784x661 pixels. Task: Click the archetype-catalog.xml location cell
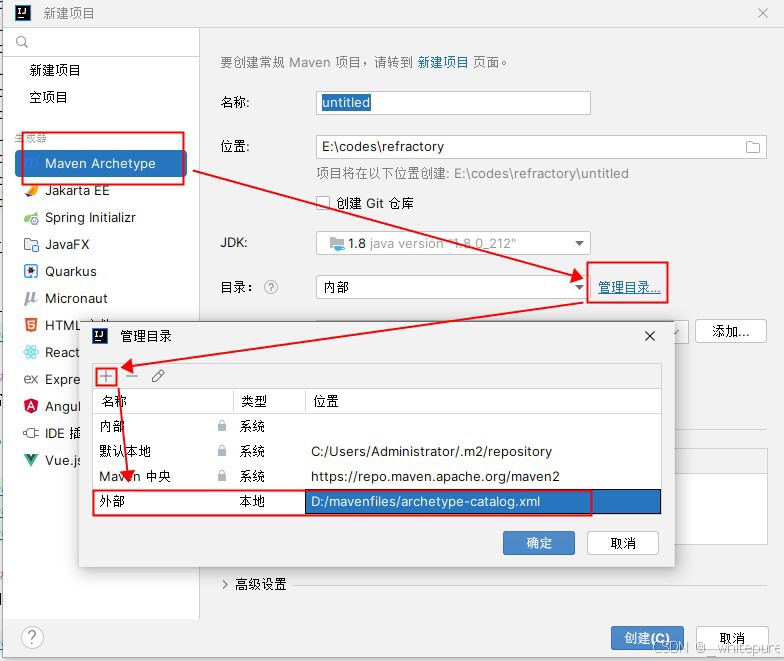pyautogui.click(x=483, y=502)
